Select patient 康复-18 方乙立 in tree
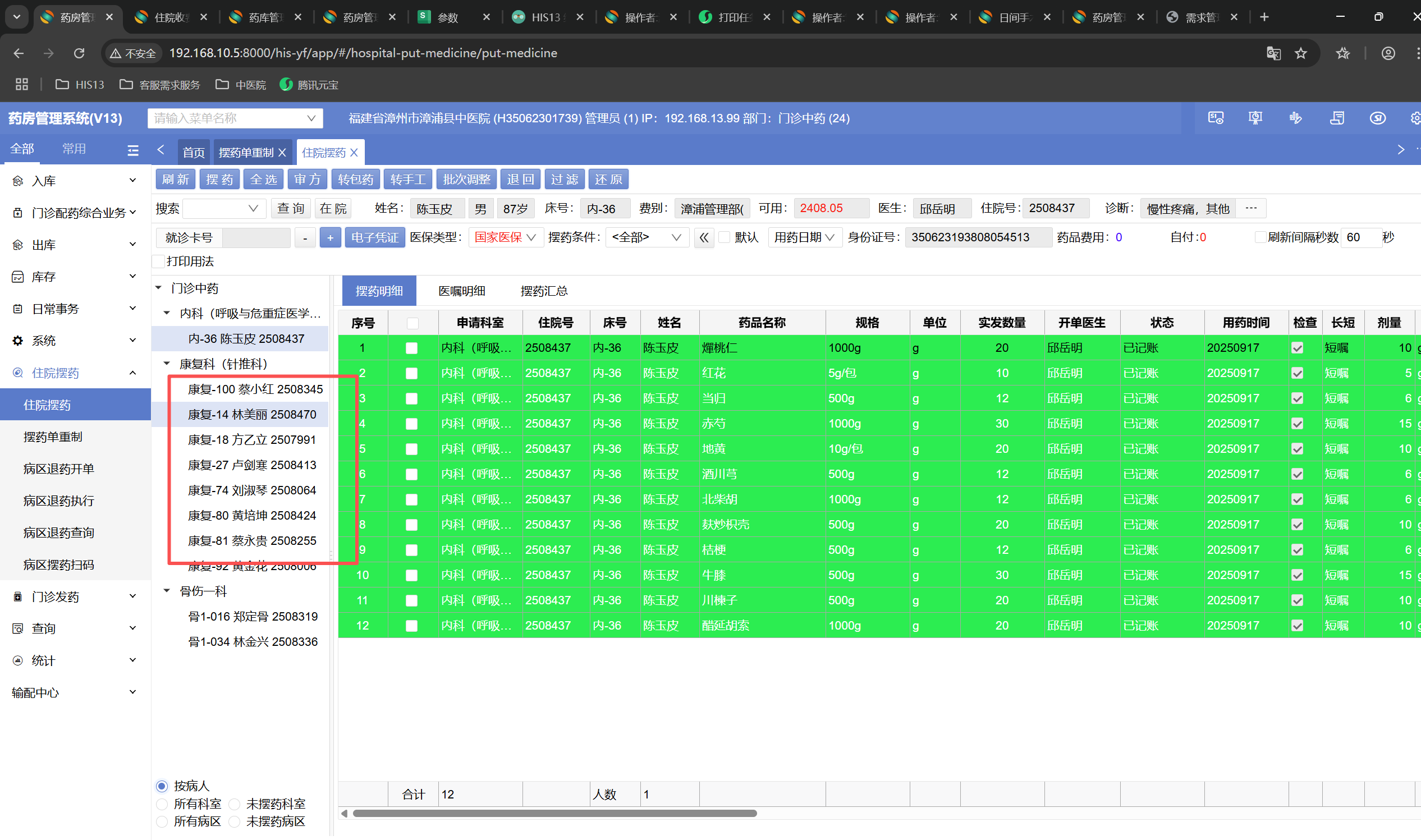1421x840 pixels. tap(251, 440)
